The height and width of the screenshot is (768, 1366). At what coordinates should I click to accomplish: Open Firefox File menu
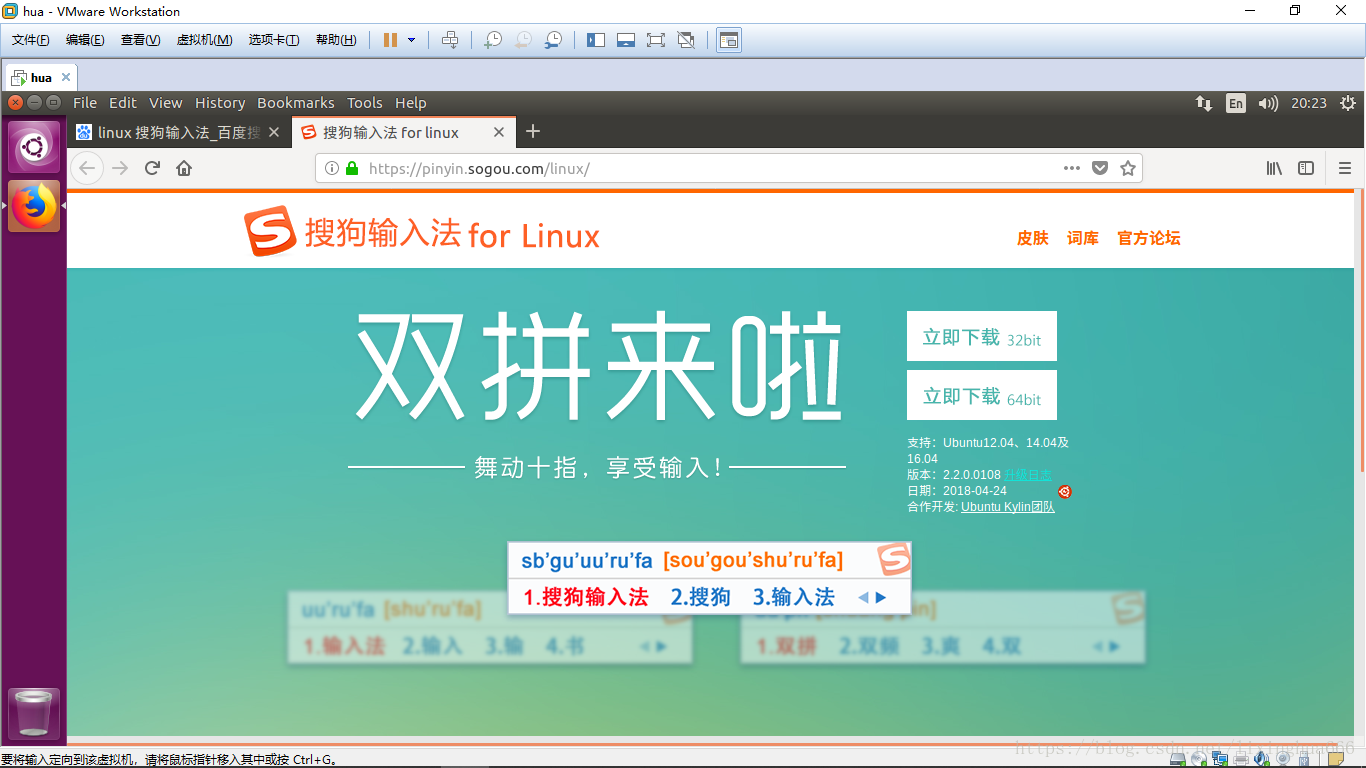tap(85, 103)
